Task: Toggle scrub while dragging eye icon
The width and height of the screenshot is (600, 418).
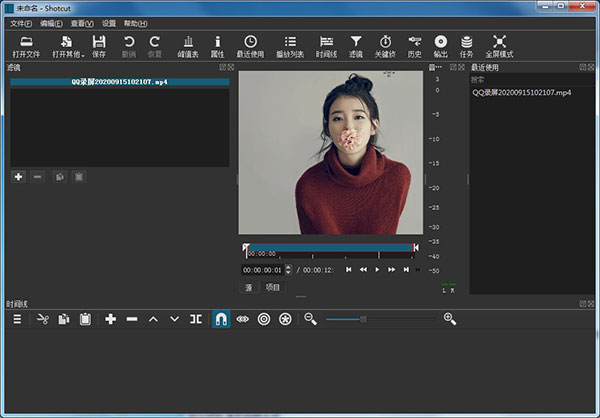Action: tap(242, 319)
